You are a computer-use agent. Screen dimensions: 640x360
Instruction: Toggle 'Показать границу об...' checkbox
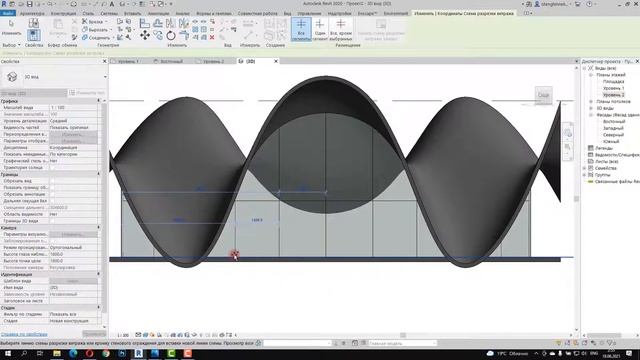click(x=52, y=187)
